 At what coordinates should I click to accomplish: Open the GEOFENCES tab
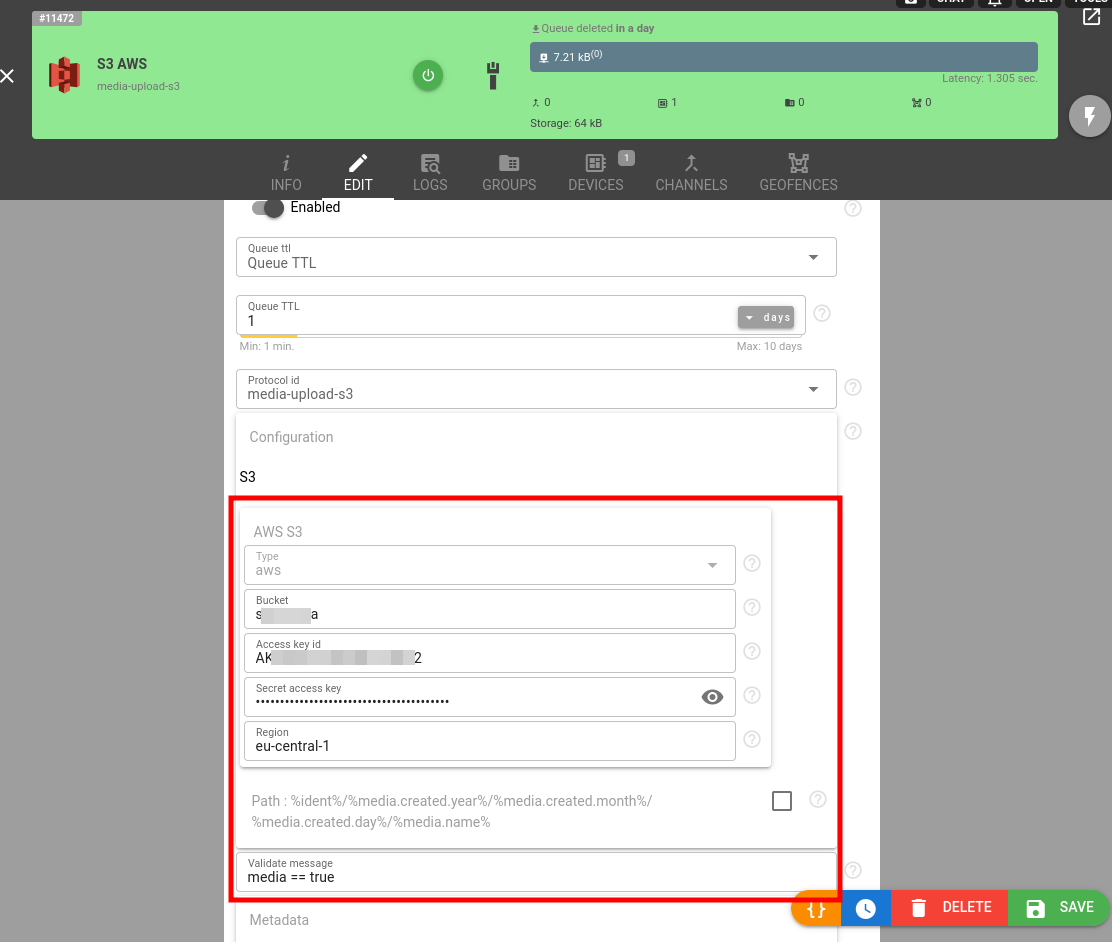pos(799,173)
